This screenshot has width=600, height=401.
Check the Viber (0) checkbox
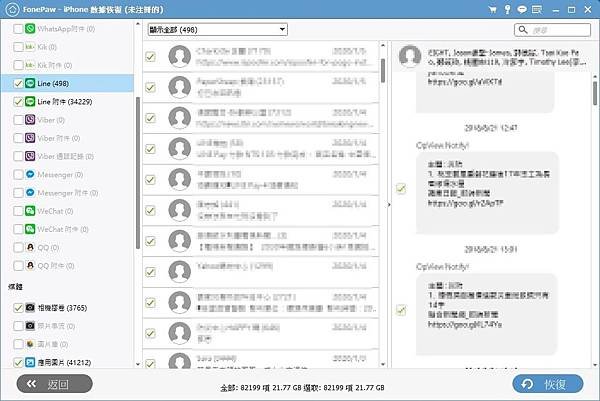(18, 120)
